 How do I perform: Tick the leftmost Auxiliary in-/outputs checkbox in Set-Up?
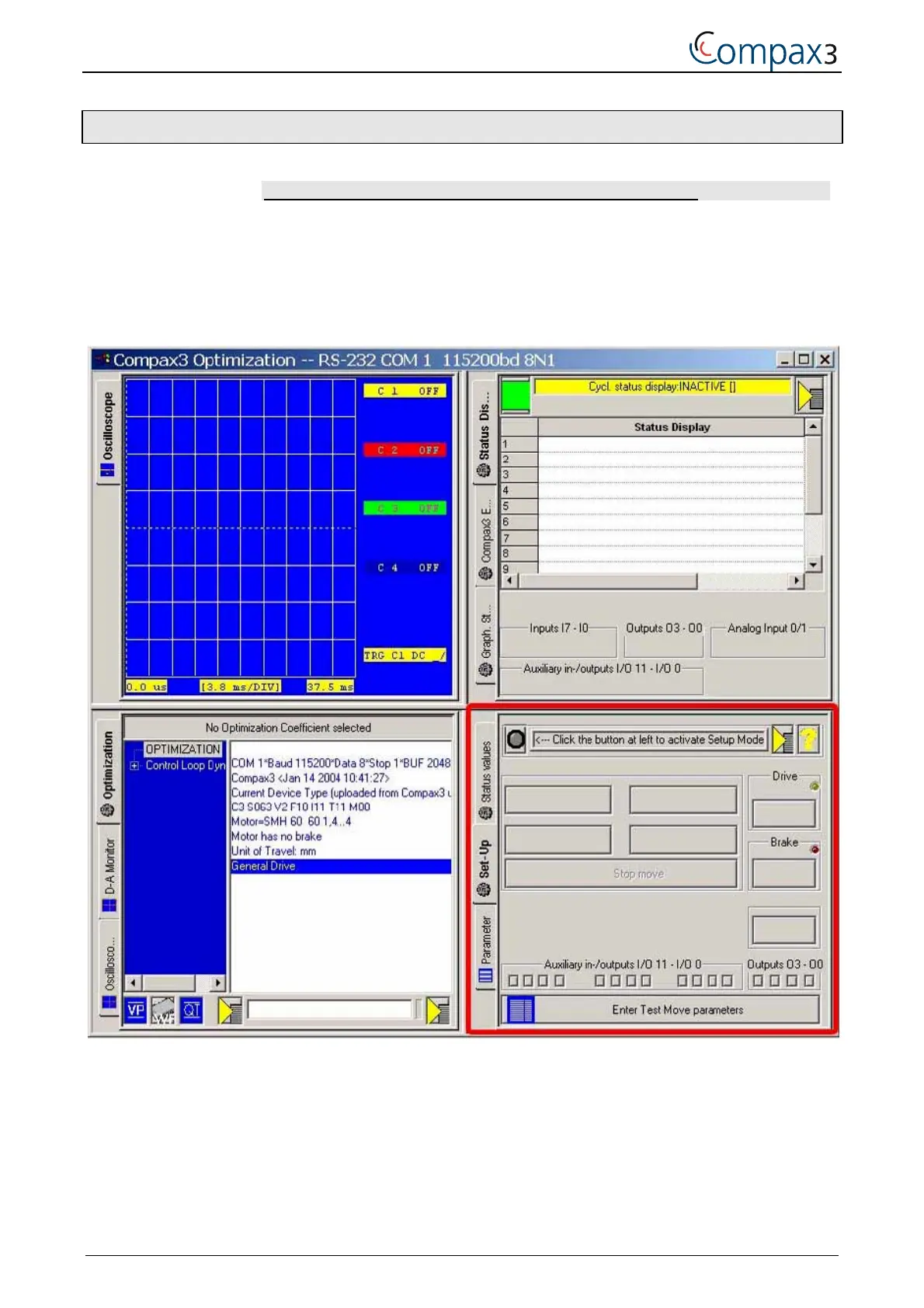click(513, 980)
